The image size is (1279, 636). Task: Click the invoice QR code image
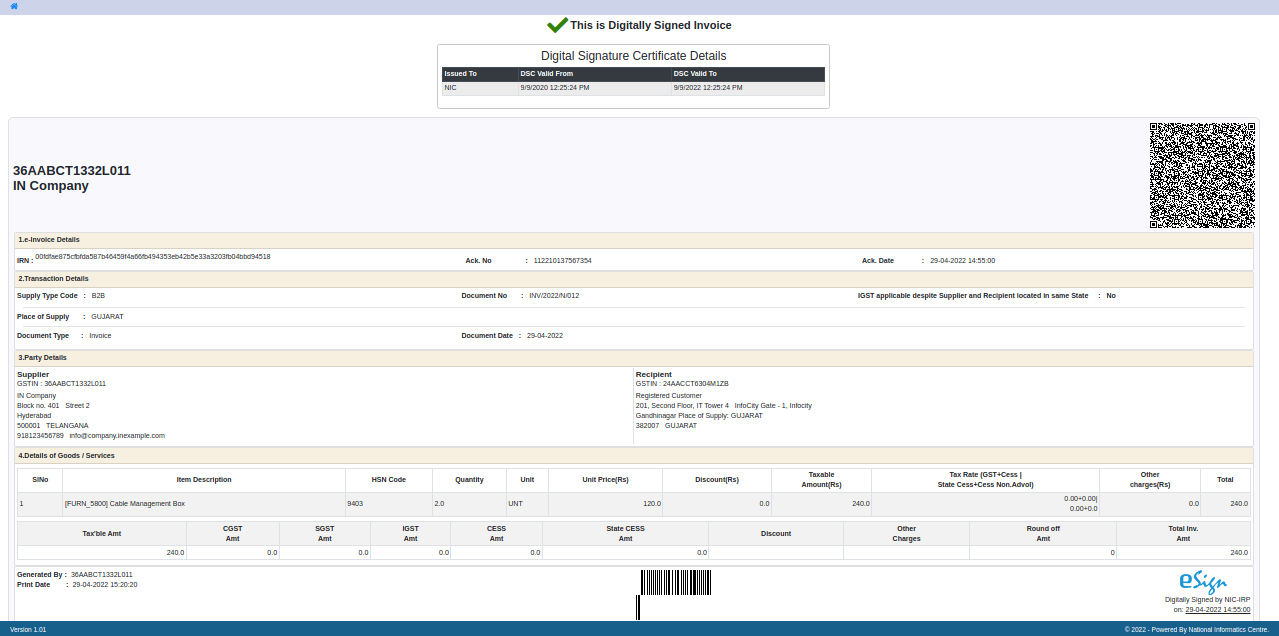tap(1202, 175)
